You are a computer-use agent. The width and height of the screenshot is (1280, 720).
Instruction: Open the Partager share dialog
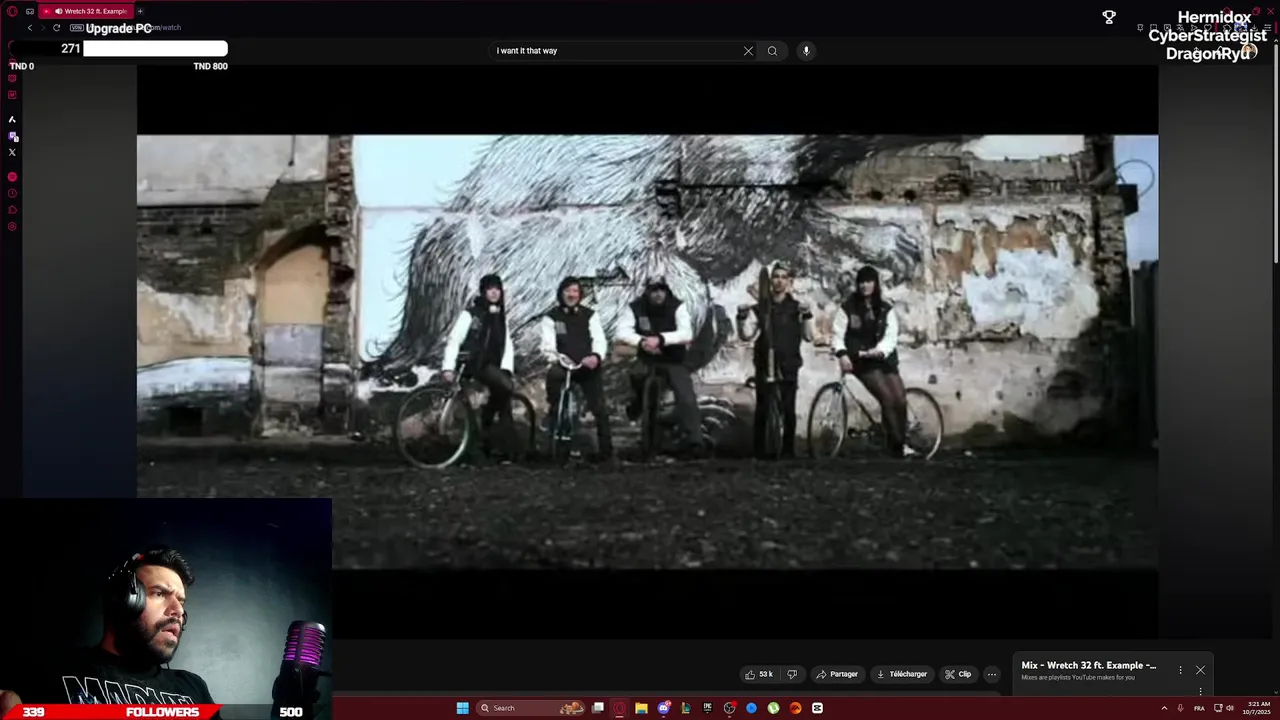tap(837, 674)
